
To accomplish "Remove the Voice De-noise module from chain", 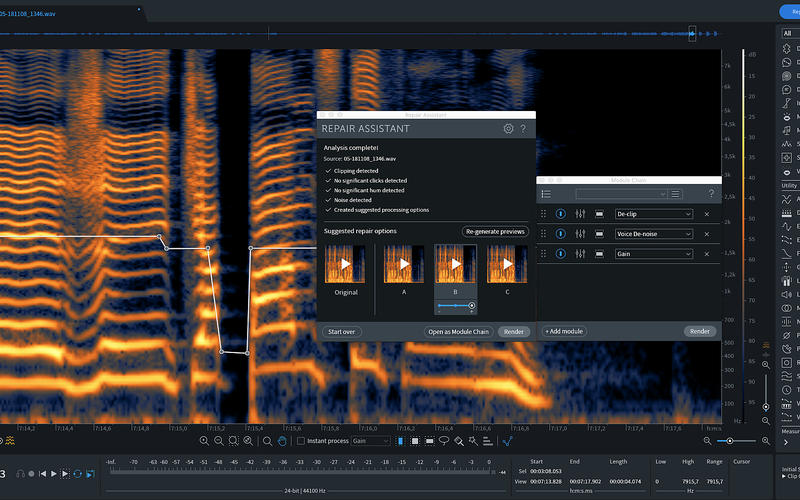I will tap(707, 234).
